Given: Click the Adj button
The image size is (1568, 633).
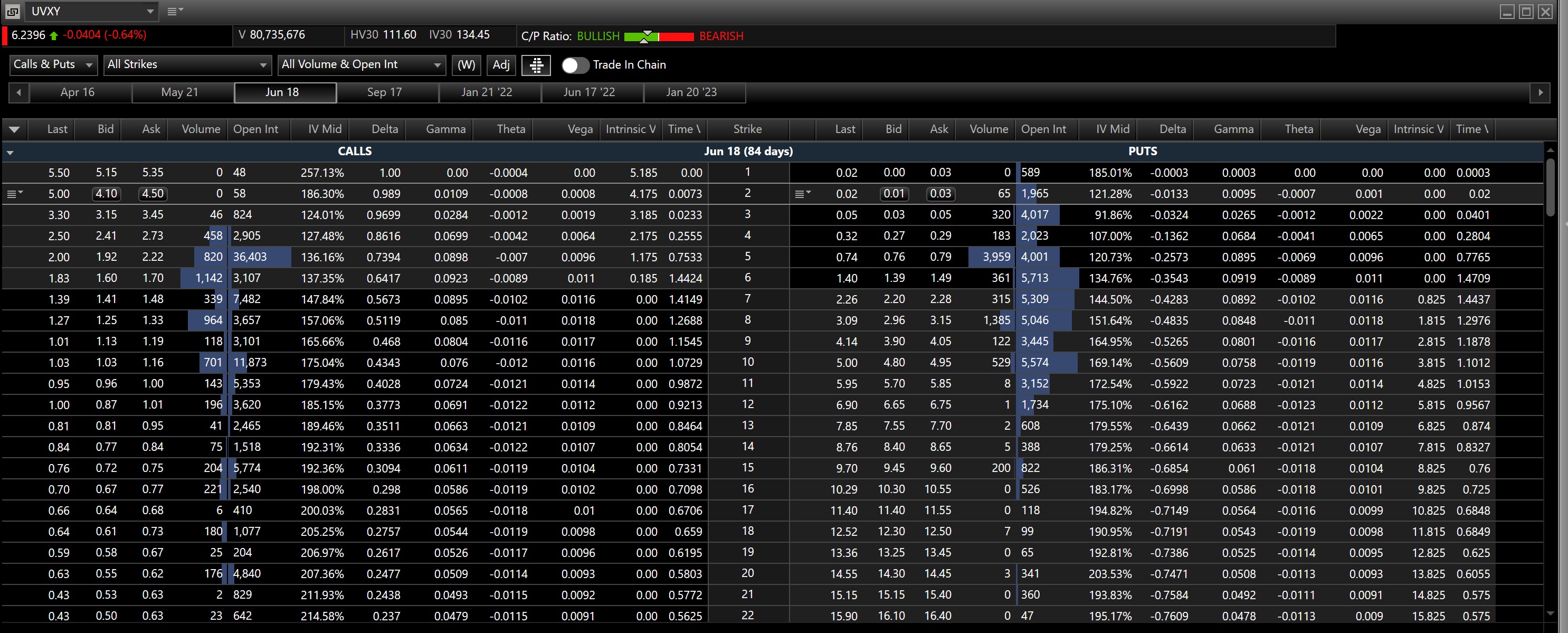Looking at the screenshot, I should click(x=501, y=65).
